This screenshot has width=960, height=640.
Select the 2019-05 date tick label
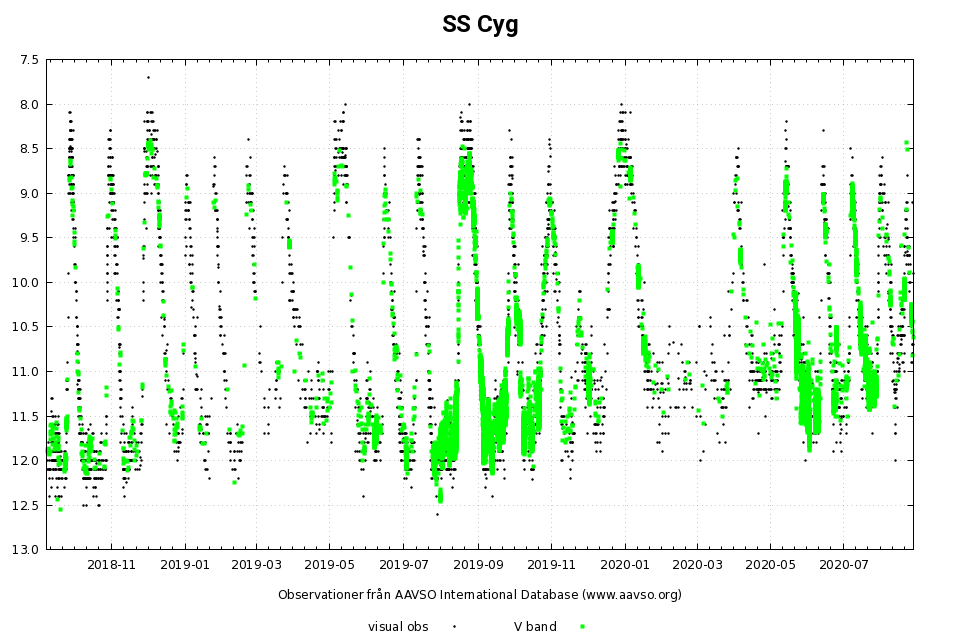click(x=330, y=564)
